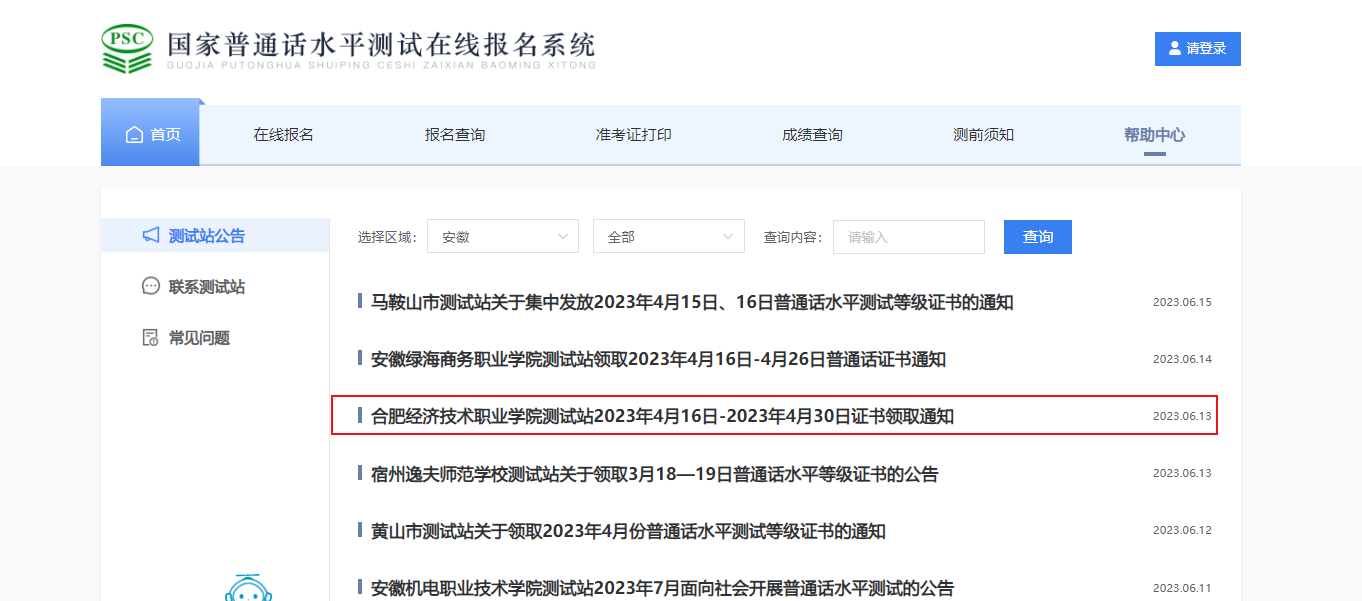The image size is (1362, 601).
Task: Click the user icon on the login button
Action: [x=1175, y=48]
